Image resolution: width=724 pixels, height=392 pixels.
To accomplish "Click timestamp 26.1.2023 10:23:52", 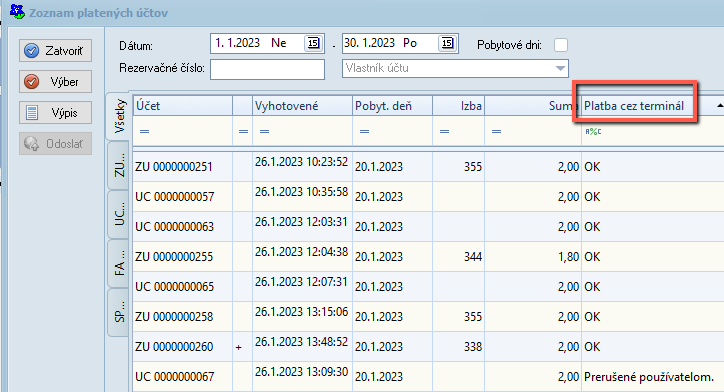I will click(301, 162).
